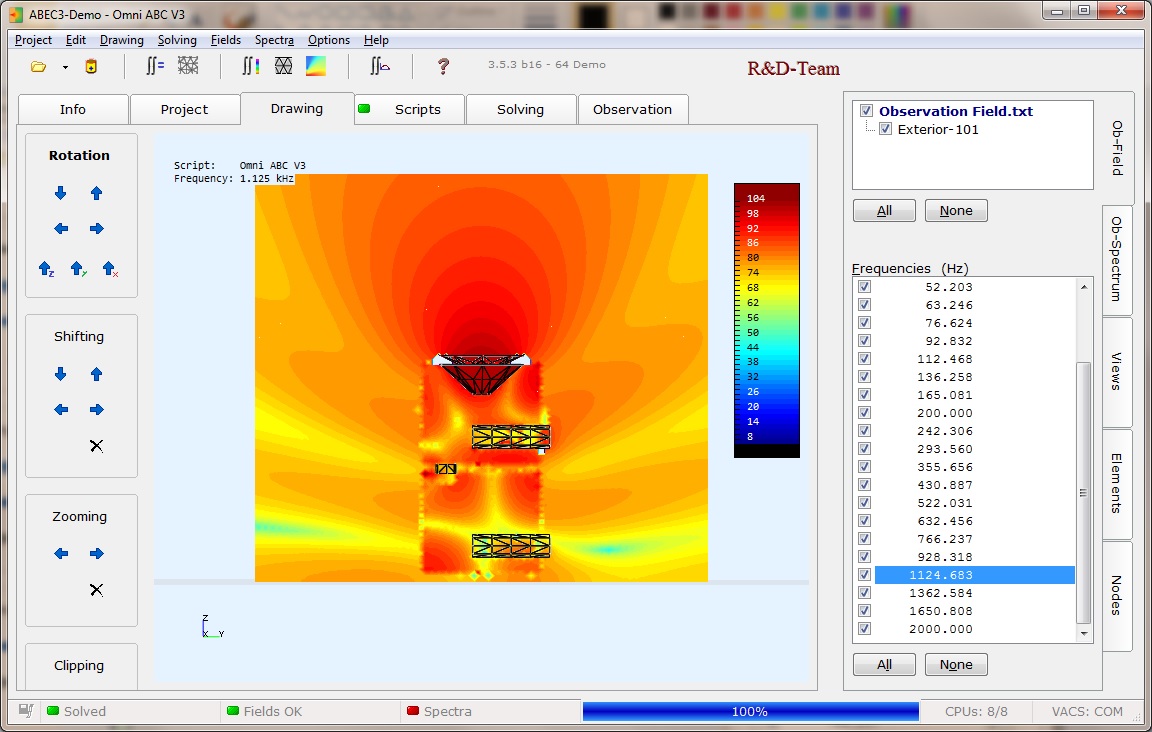Screen dimensions: 1152x732
Task: Click the frequency list scrollbar thumb
Action: pos(1083,492)
